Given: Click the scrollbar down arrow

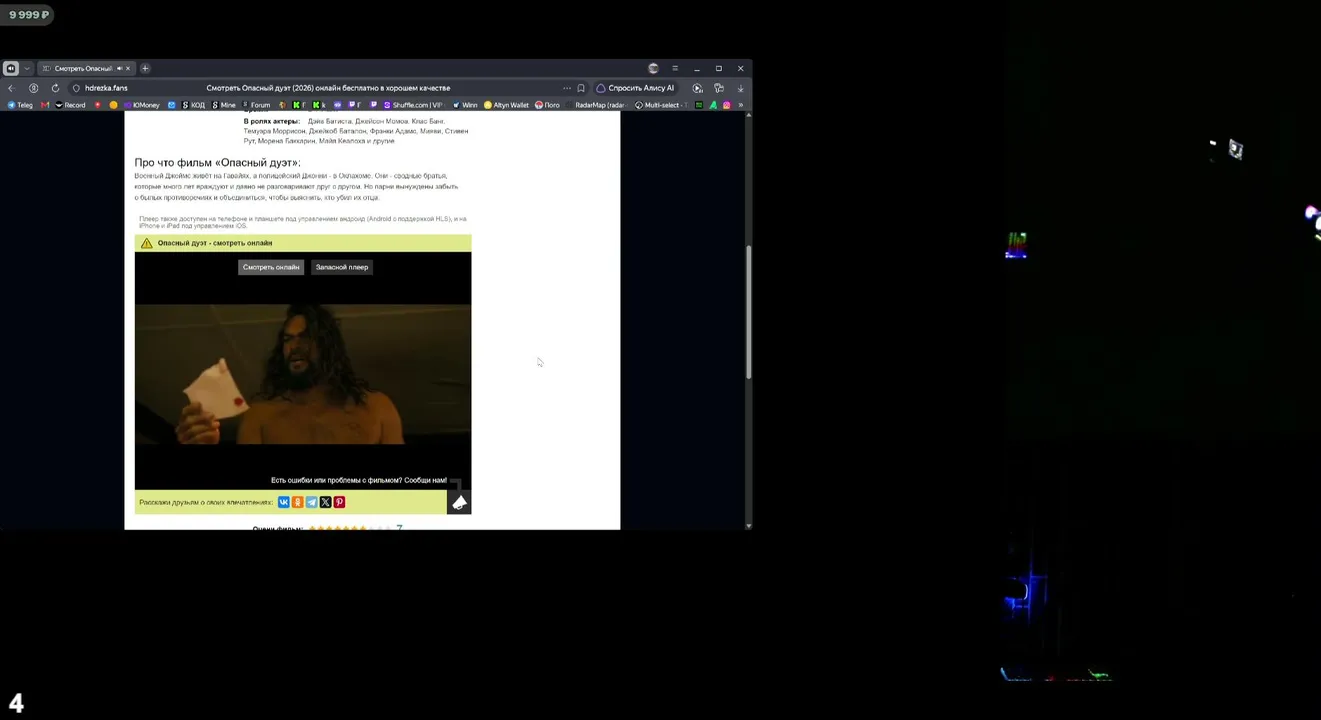Looking at the screenshot, I should (x=749, y=525).
